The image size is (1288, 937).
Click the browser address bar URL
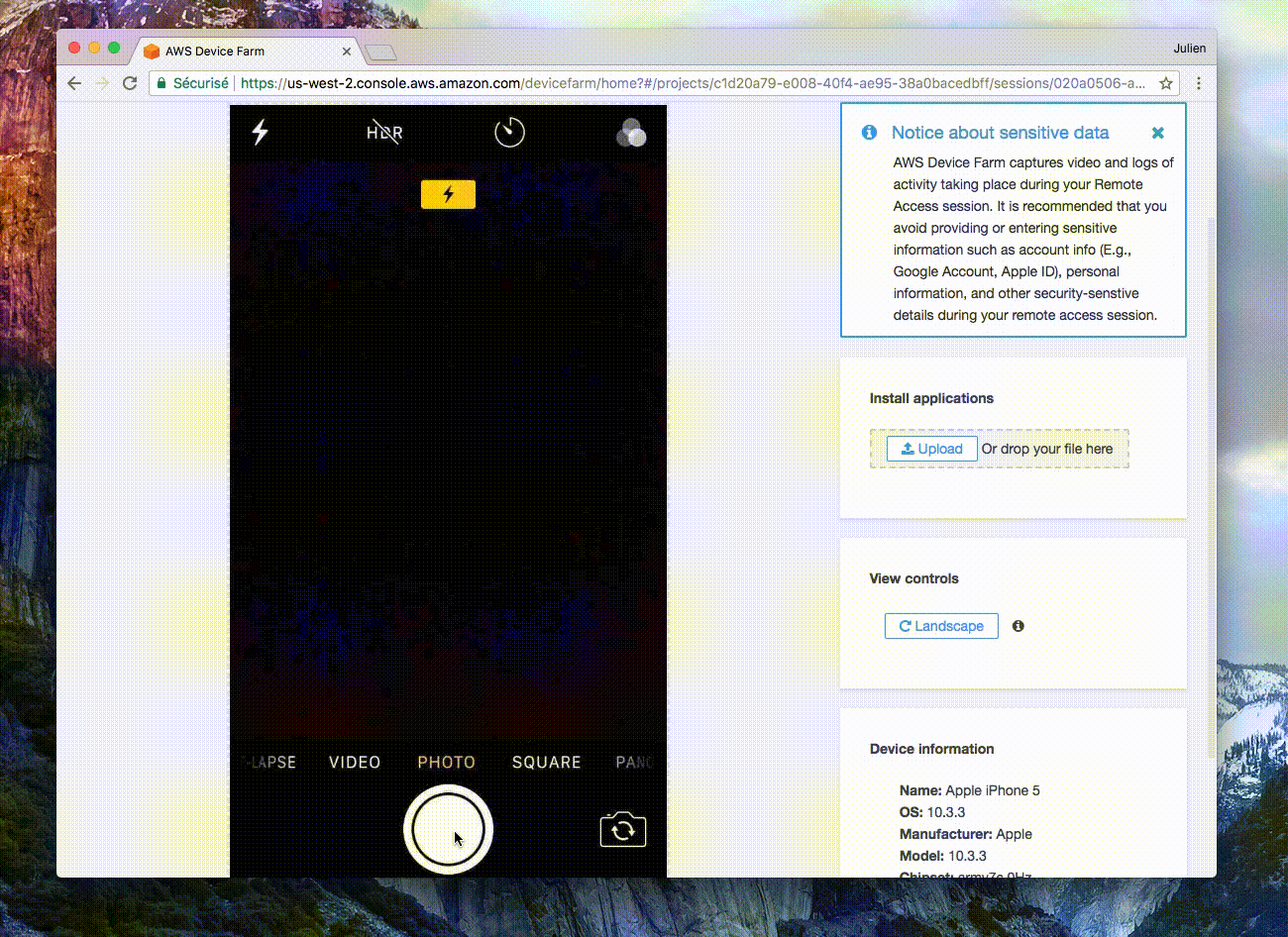(x=693, y=83)
